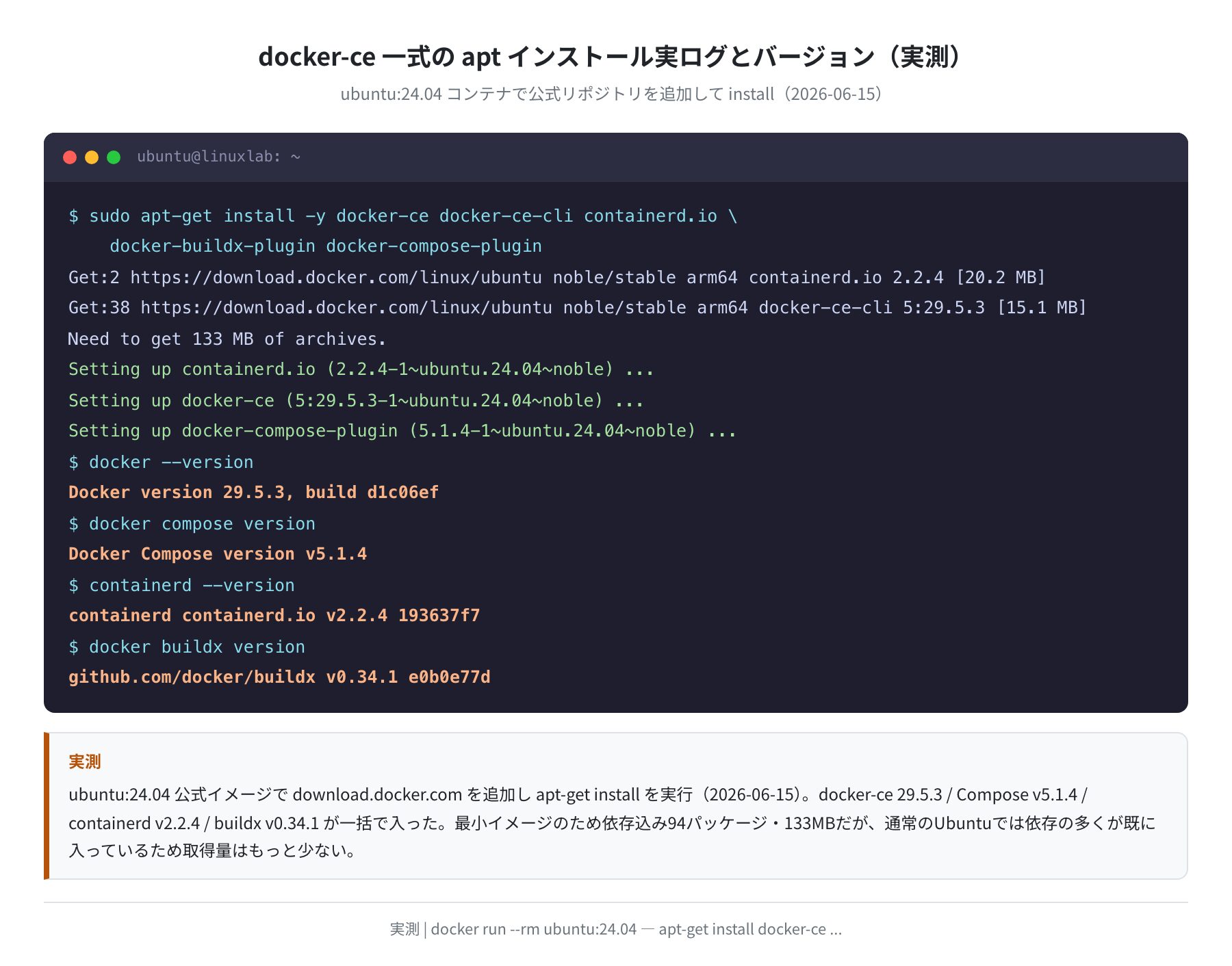Click the orange '実測' note heading
The width and height of the screenshot is (1232, 966).
tap(85, 761)
